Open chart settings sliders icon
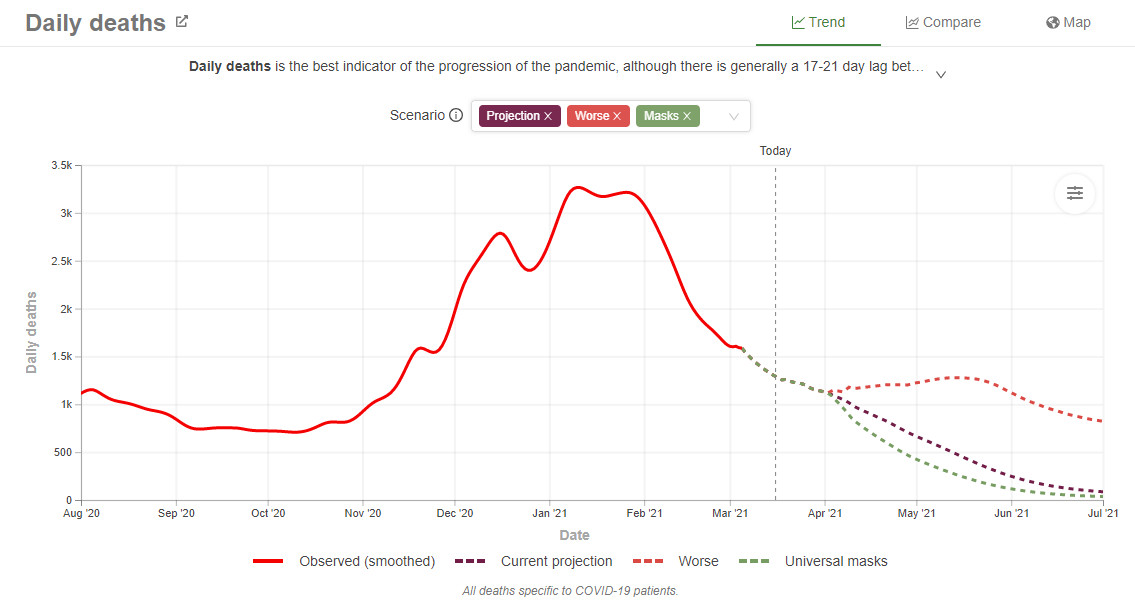 [x=1074, y=193]
